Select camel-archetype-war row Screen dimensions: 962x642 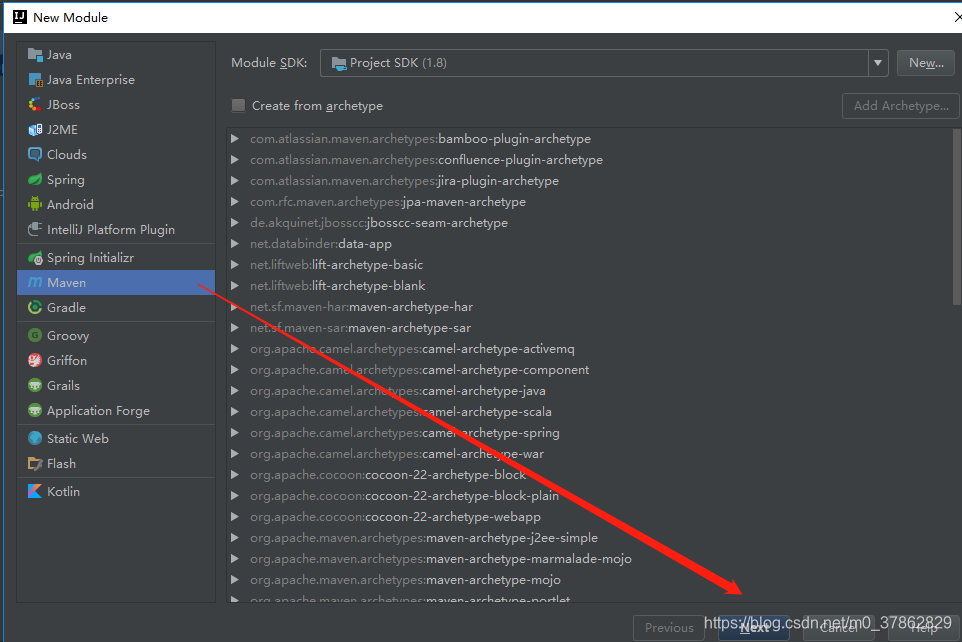coord(589,454)
